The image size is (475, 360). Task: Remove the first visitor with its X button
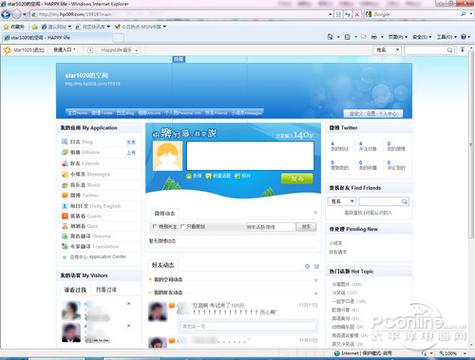[129, 304]
